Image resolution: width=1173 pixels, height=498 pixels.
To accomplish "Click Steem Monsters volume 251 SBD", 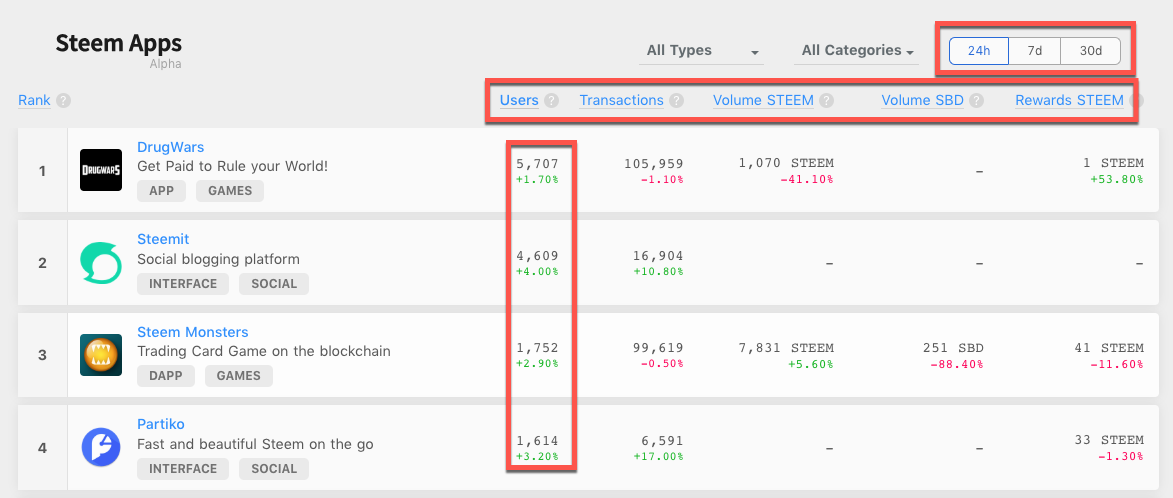I will pyautogui.click(x=952, y=348).
